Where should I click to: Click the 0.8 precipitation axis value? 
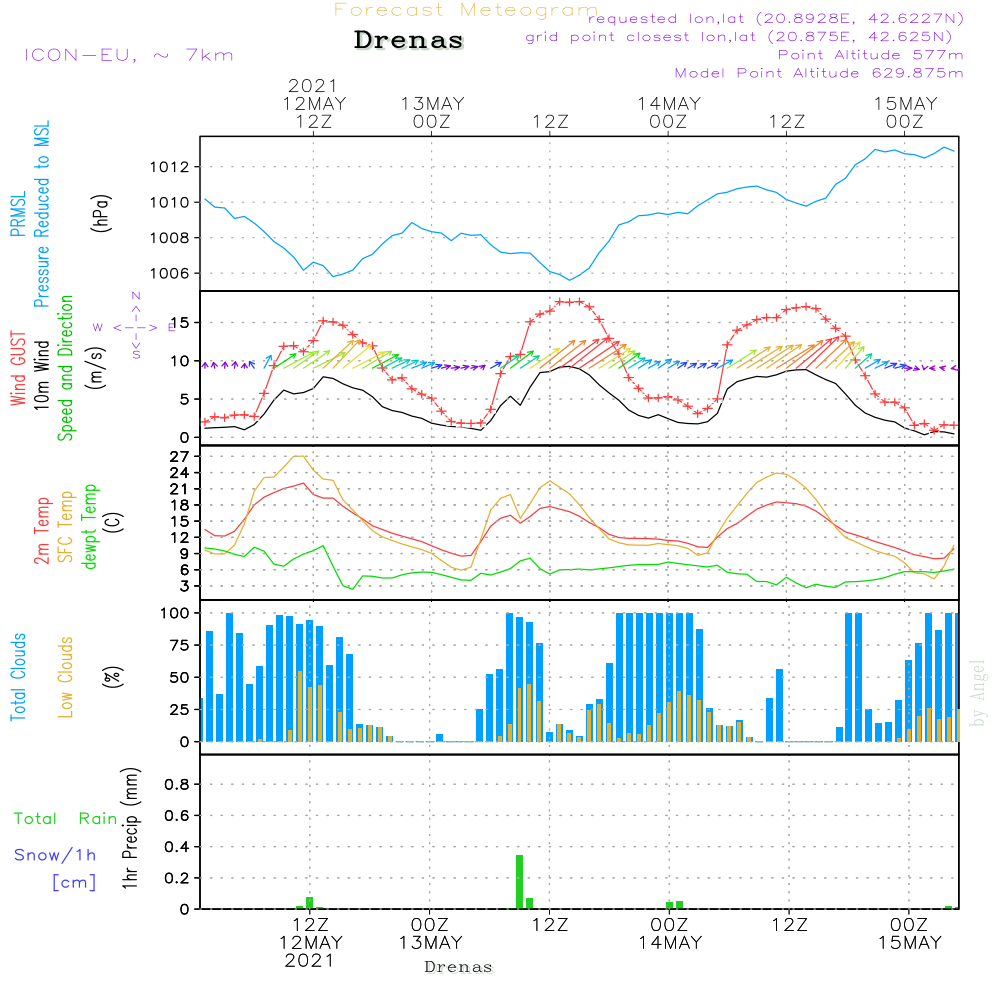click(x=177, y=784)
